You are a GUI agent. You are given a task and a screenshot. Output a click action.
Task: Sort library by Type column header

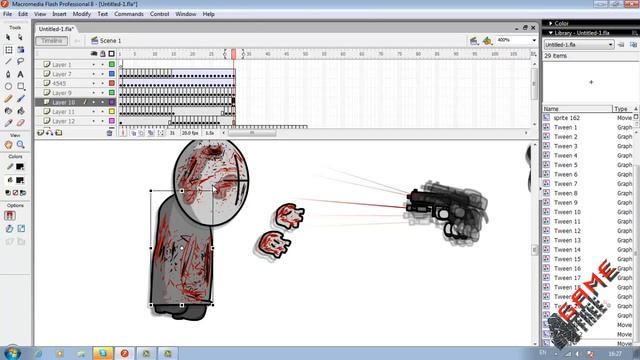pyautogui.click(x=623, y=109)
